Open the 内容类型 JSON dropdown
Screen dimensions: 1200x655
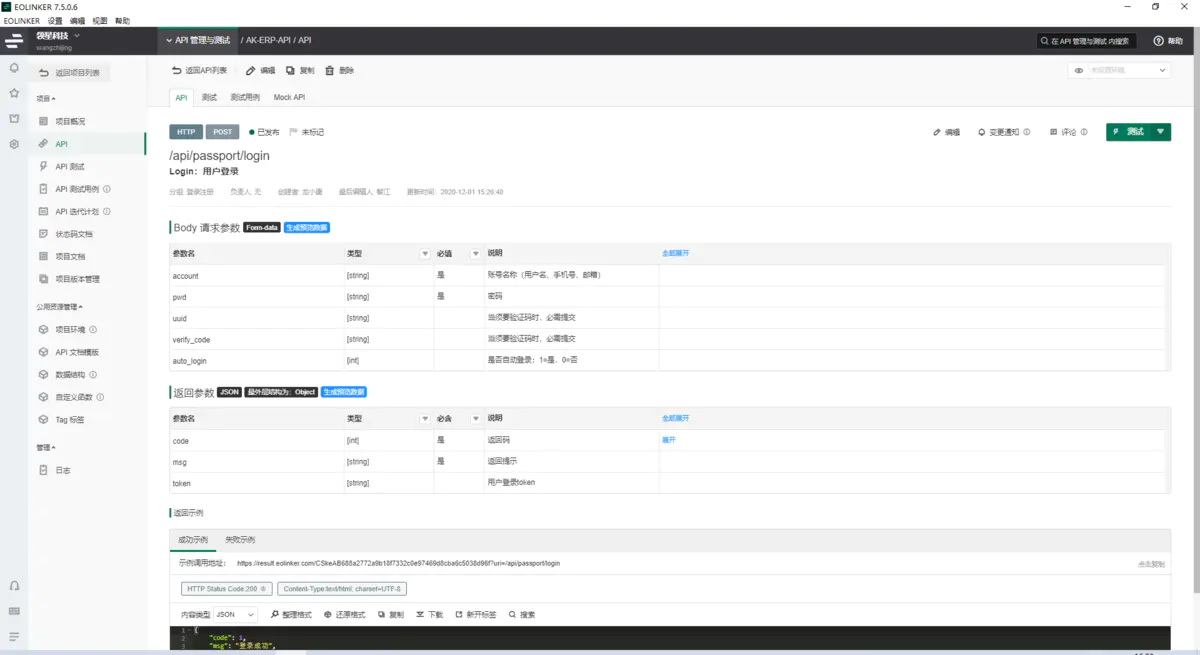tap(235, 614)
